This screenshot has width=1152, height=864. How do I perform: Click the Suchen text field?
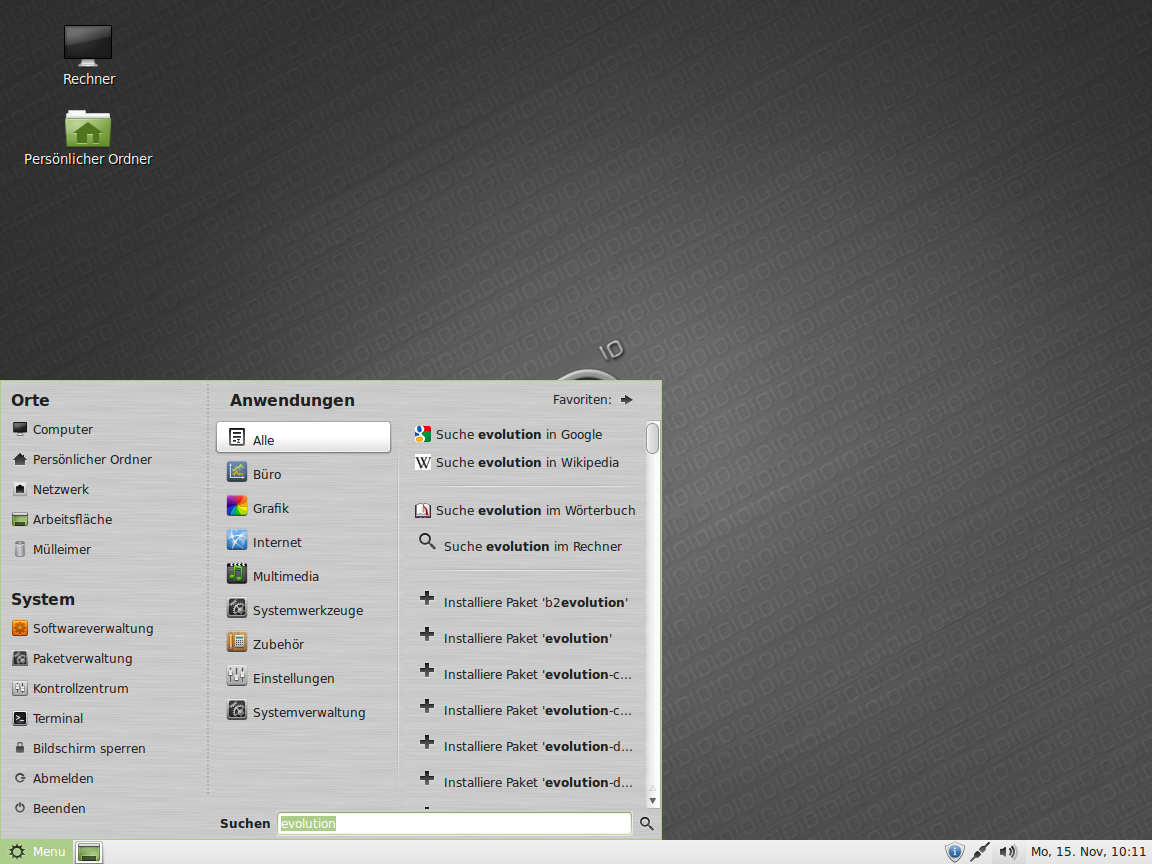point(454,823)
